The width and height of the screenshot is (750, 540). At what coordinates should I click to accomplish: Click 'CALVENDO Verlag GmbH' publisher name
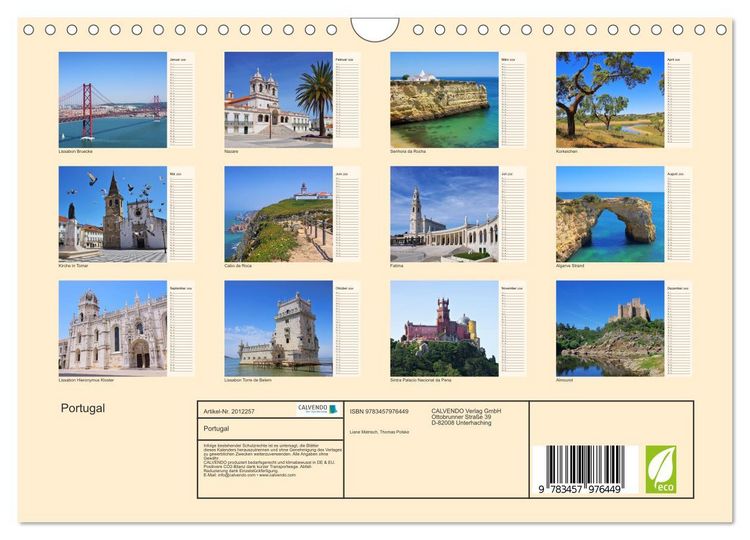466,411
